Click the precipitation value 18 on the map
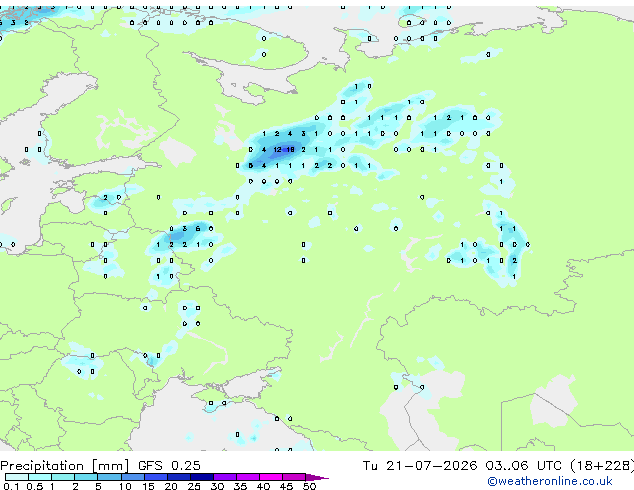634x490 pixels. tap(290, 150)
